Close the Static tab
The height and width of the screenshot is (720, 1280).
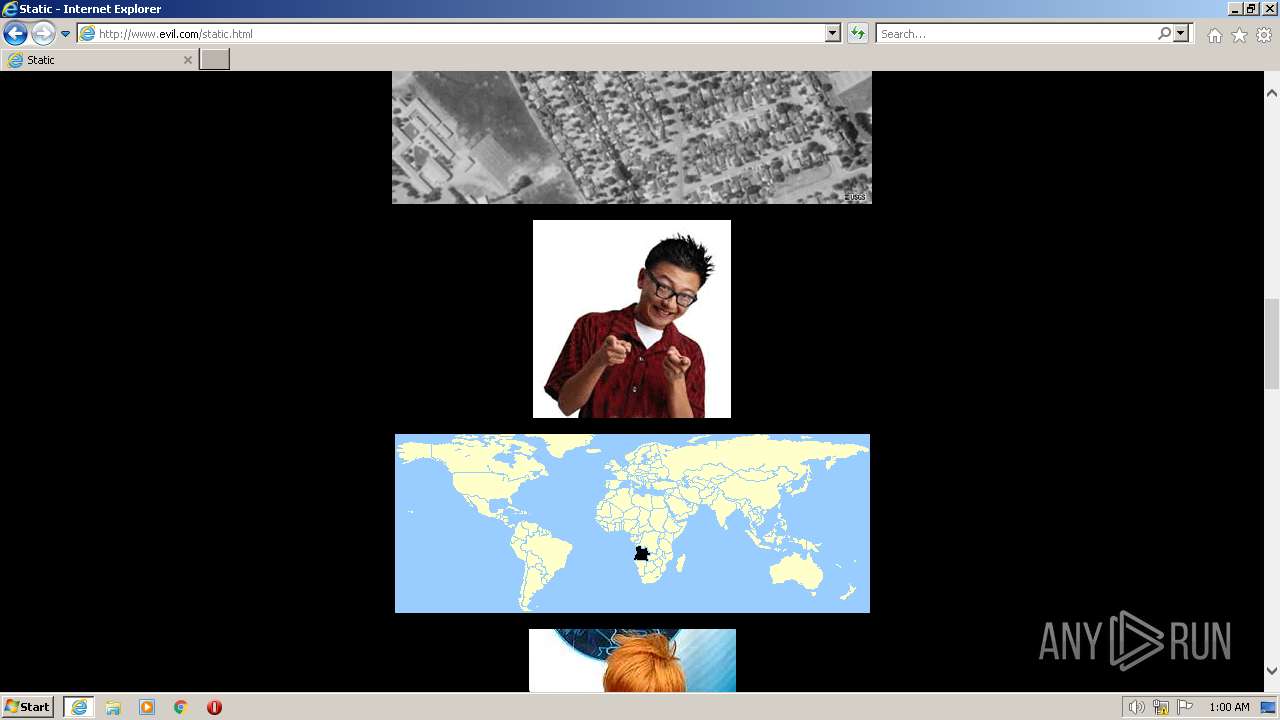[187, 60]
